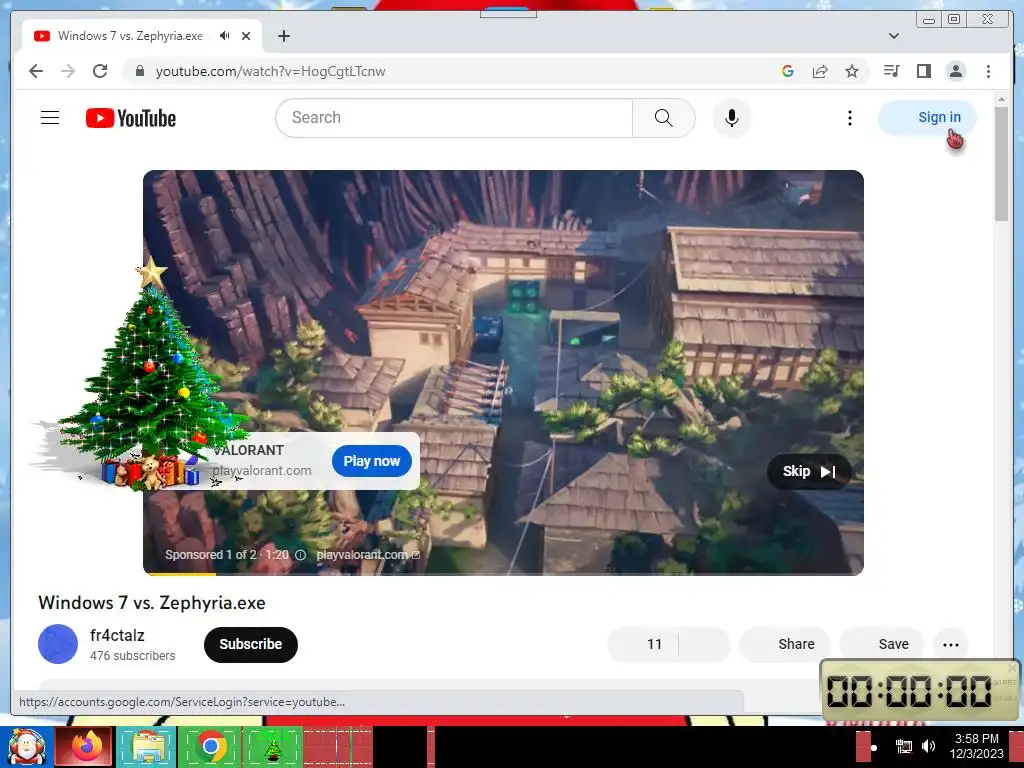Viewport: 1024px width, 768px height.
Task: Click the page vertical scrollbar thumb
Action: pyautogui.click(x=1001, y=163)
